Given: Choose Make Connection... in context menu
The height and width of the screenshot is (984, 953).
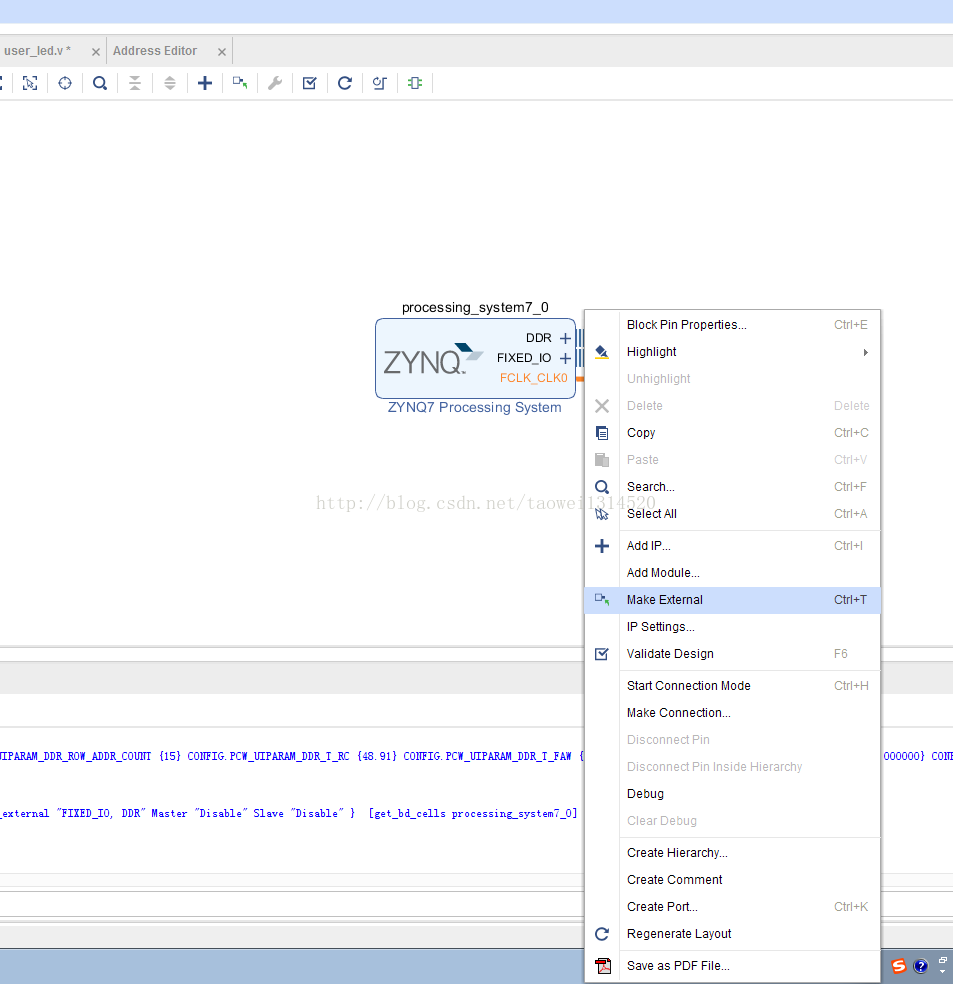Looking at the screenshot, I should (733, 712).
